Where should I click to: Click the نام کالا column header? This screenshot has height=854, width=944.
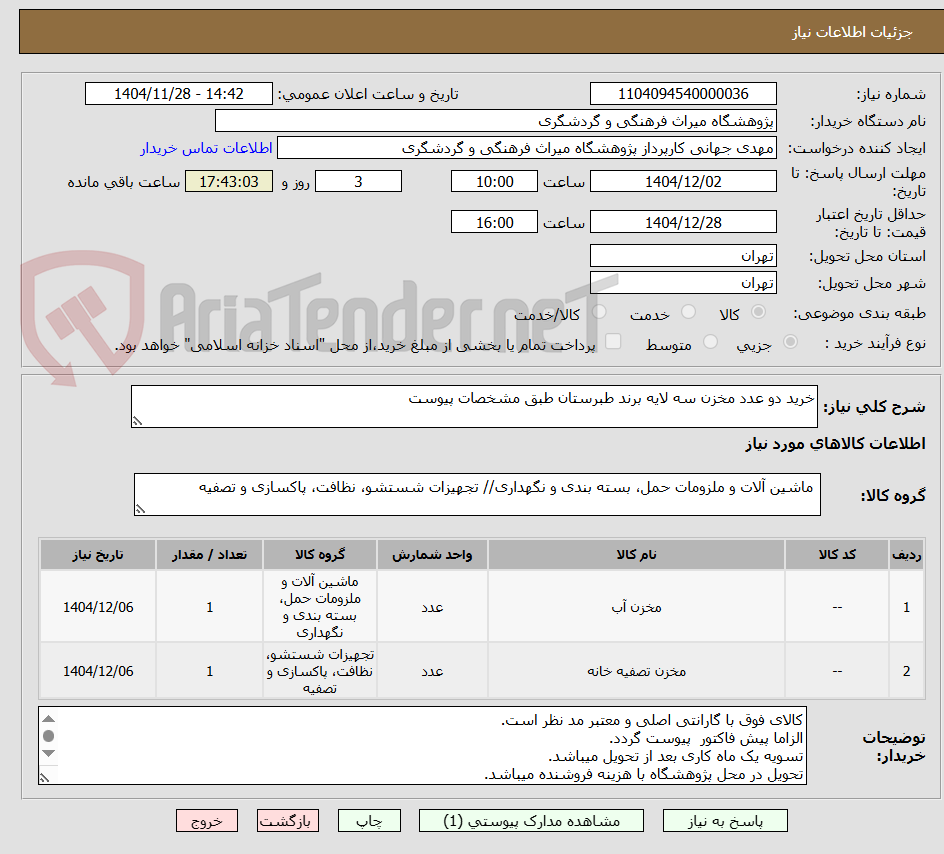click(x=636, y=554)
